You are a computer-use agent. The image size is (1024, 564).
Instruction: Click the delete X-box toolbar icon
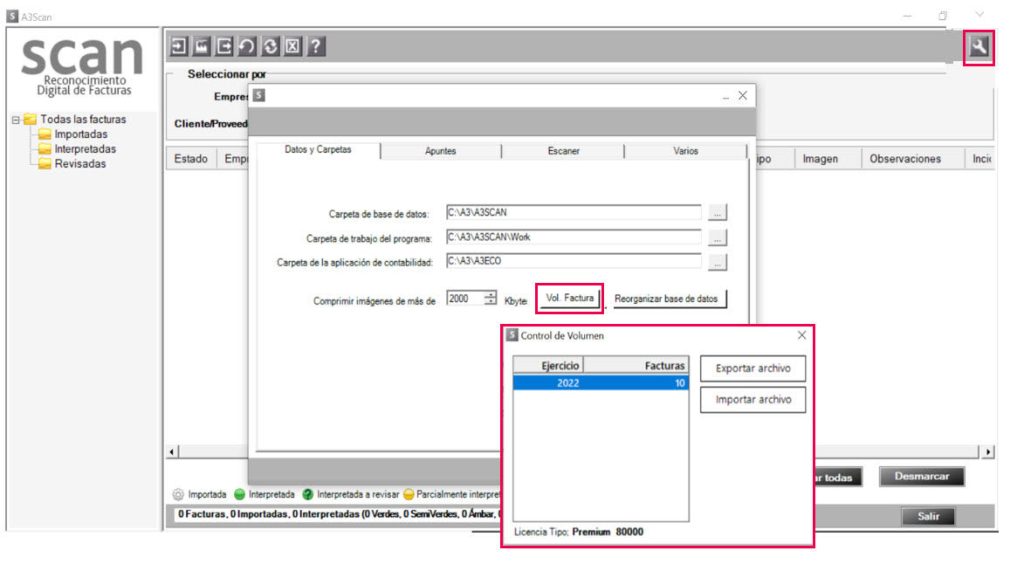(293, 46)
